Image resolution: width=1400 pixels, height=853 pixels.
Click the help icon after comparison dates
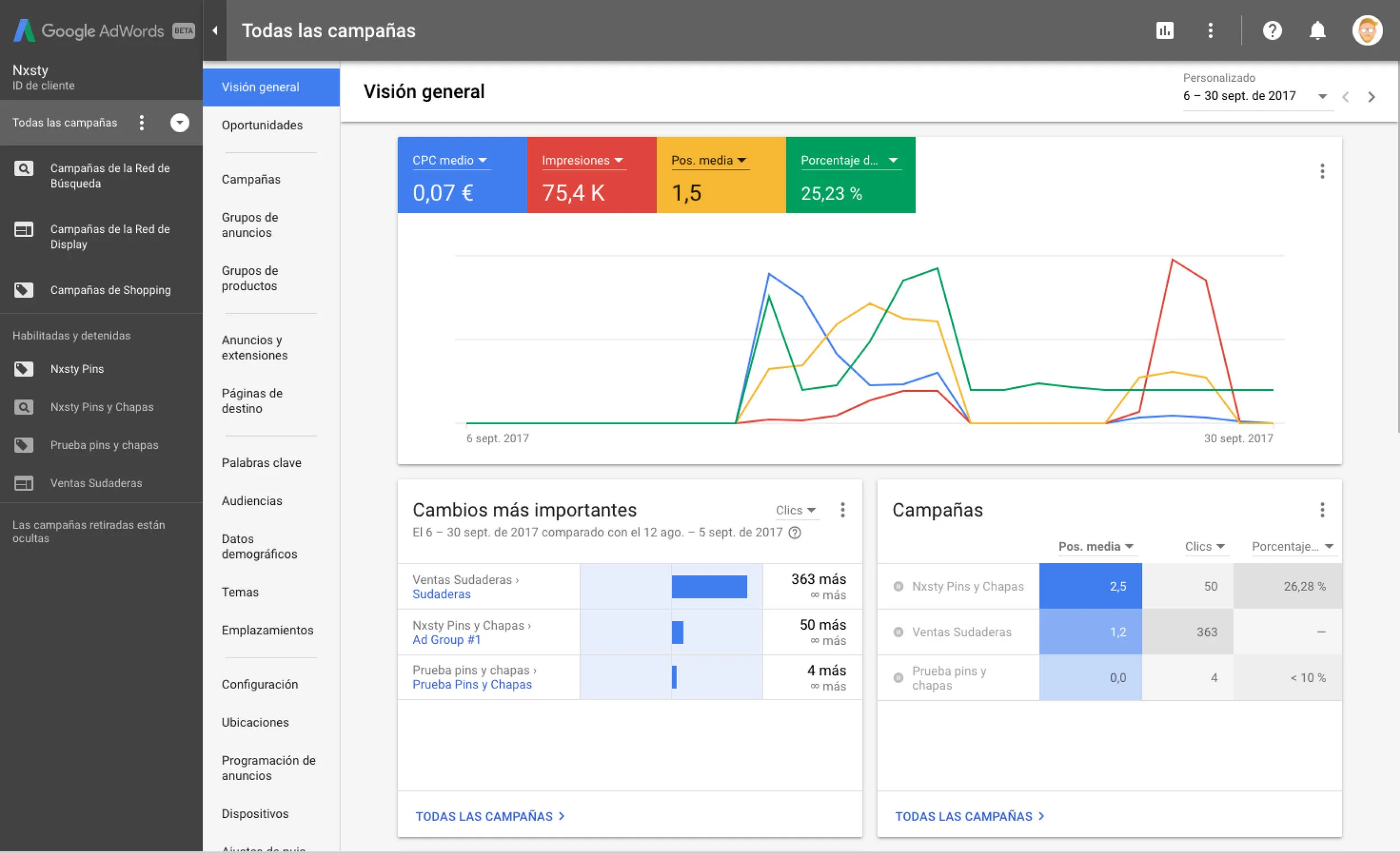pyautogui.click(x=795, y=533)
